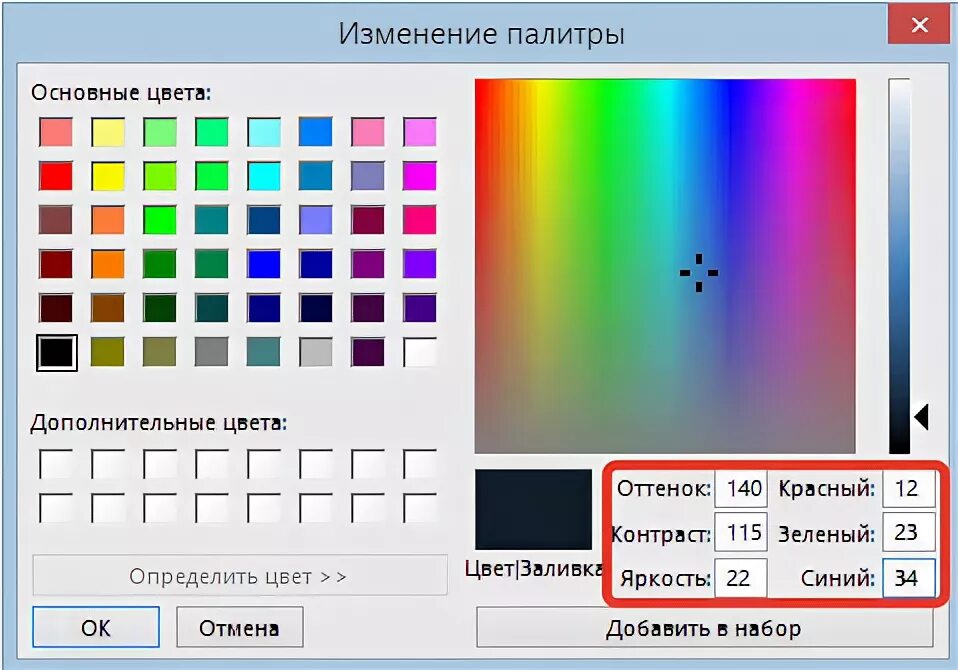Select the black basic color swatch
The width and height of the screenshot is (958, 670).
pyautogui.click(x=56, y=352)
